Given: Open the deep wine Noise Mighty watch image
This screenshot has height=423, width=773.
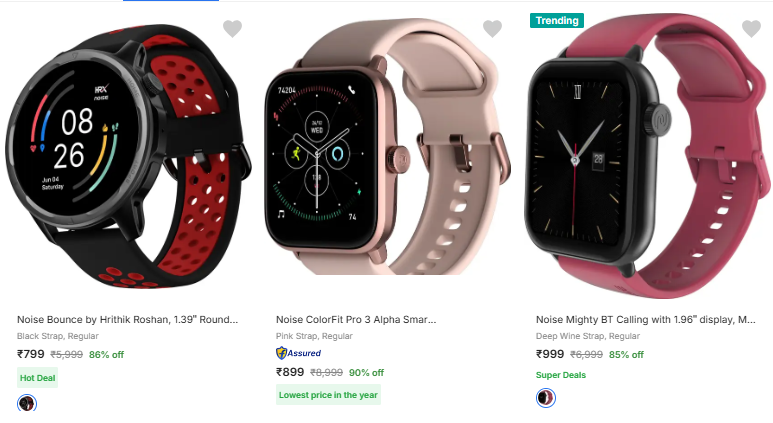Looking at the screenshot, I should (648, 157).
